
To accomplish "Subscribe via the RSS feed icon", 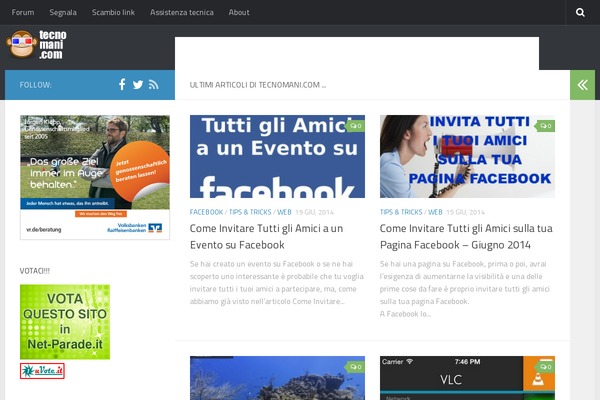I will point(153,85).
